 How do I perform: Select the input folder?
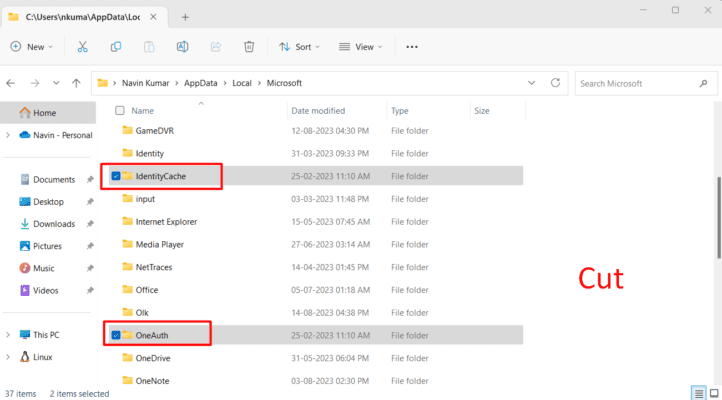(x=145, y=199)
